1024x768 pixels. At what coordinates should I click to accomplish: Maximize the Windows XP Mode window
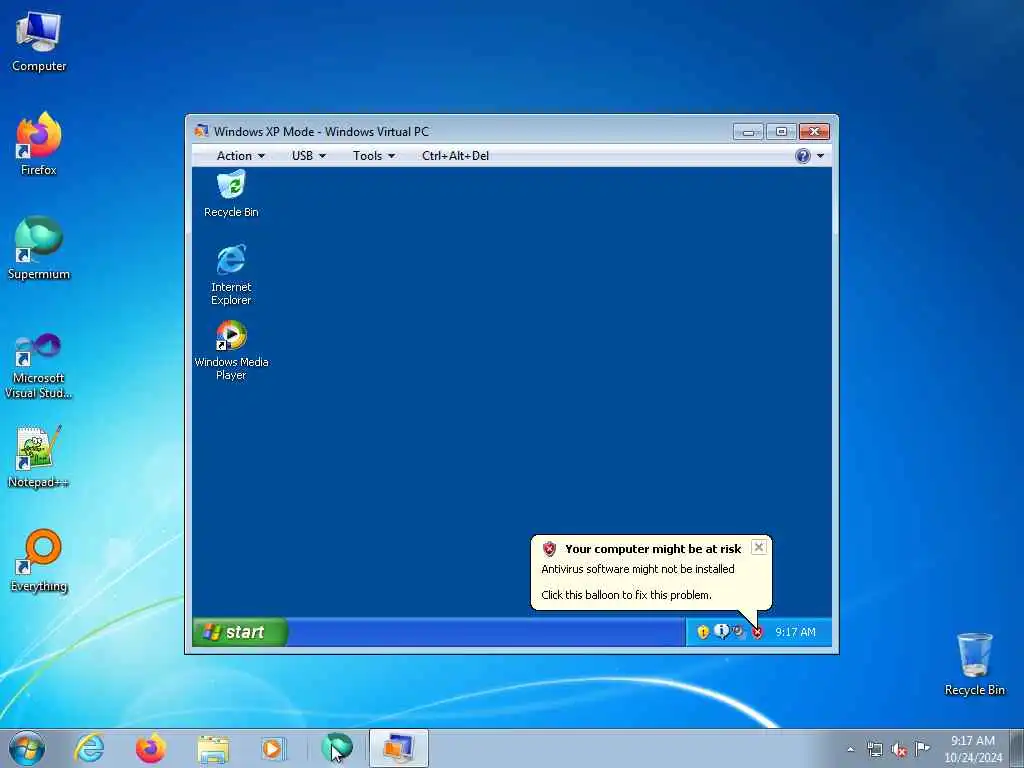[x=781, y=132]
